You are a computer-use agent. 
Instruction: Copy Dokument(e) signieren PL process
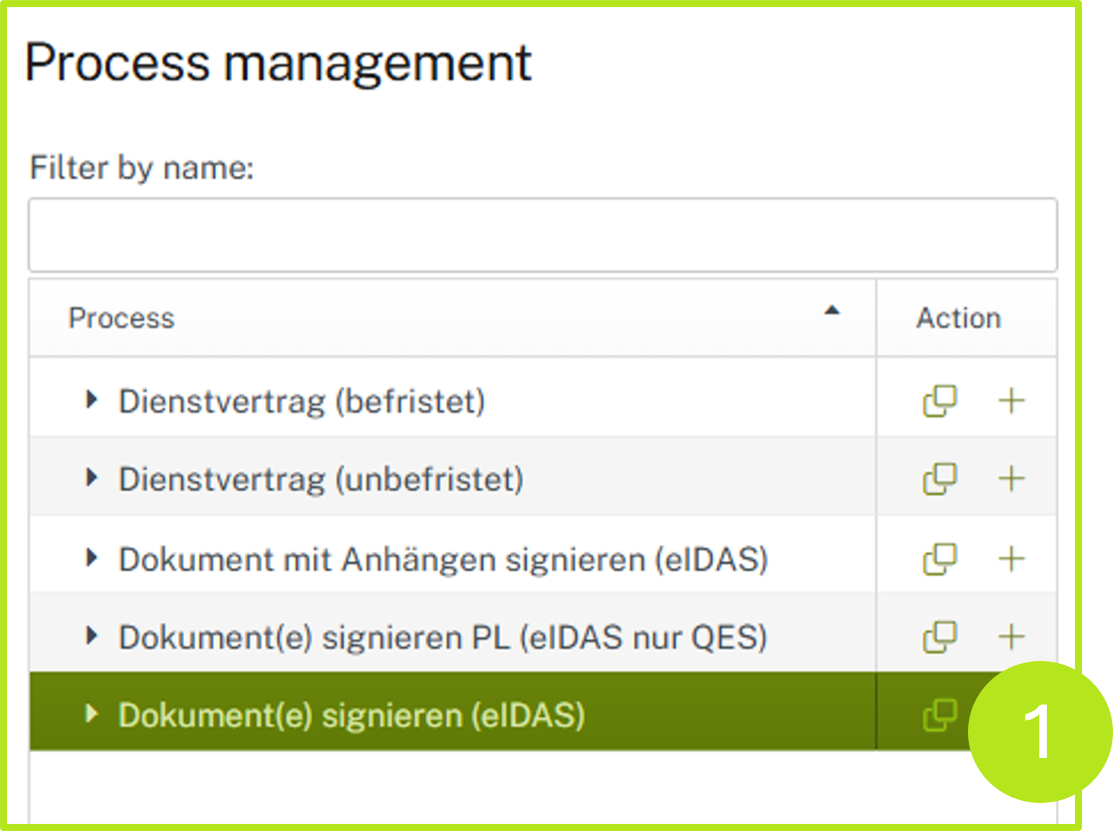tap(939, 636)
